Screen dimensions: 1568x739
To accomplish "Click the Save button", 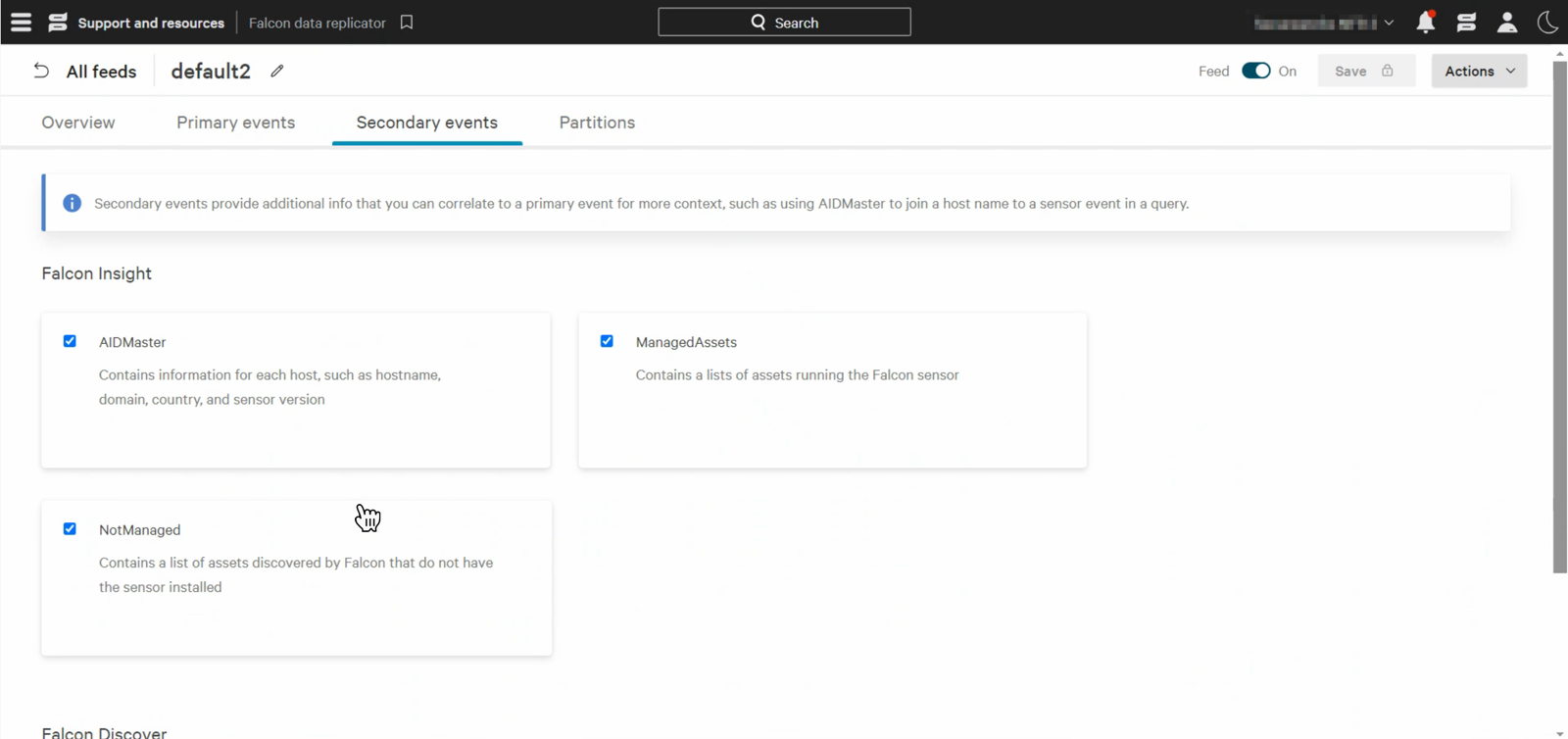I will (x=1366, y=71).
